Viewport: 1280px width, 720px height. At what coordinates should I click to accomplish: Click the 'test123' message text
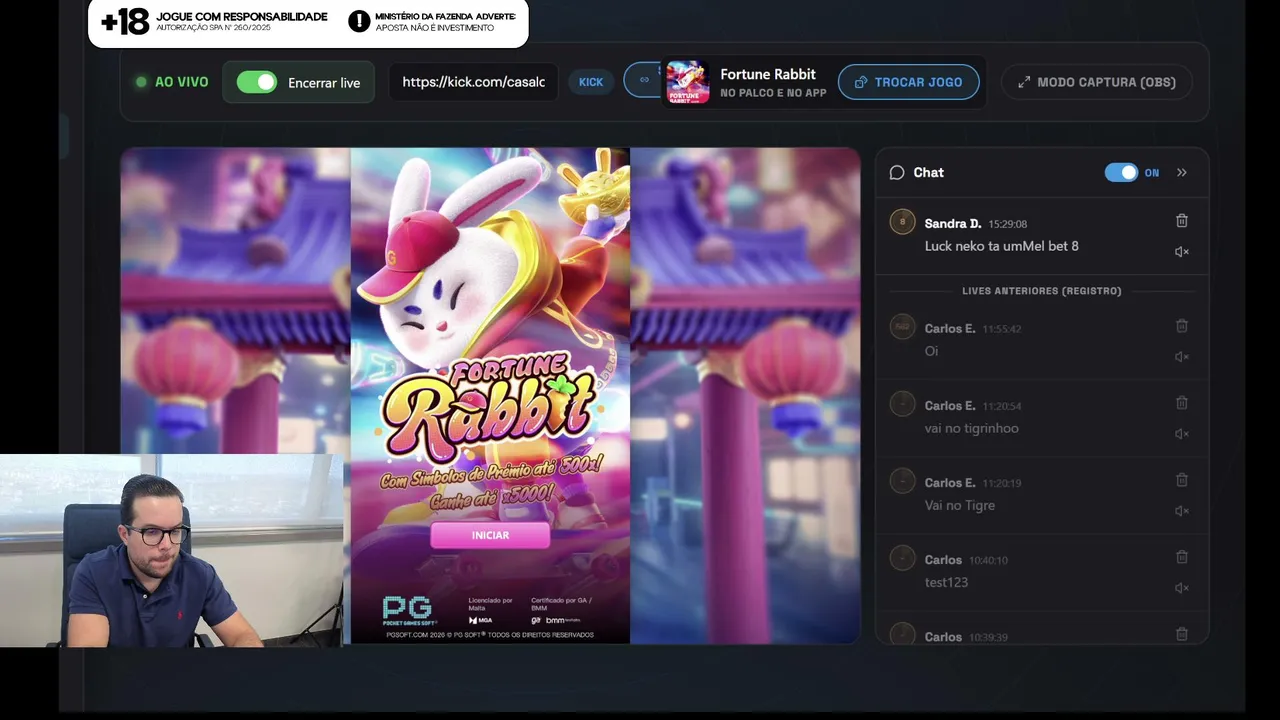pos(946,582)
